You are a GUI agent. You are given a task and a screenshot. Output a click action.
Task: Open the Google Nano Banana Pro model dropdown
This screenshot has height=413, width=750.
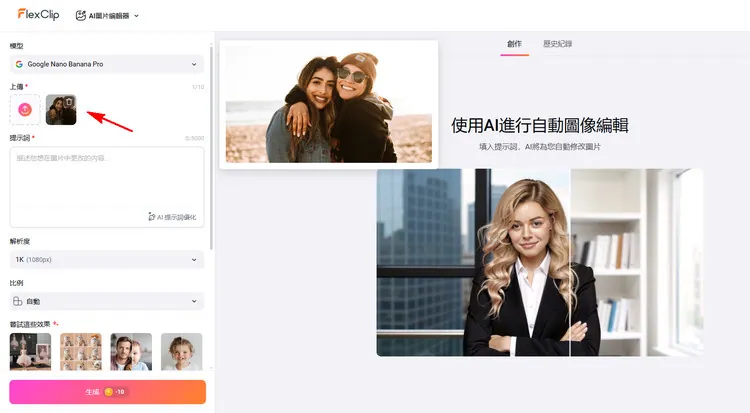[106, 64]
